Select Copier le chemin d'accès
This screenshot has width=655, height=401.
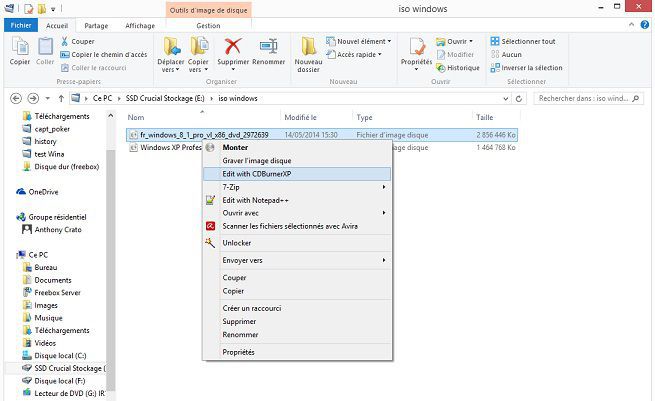104,54
